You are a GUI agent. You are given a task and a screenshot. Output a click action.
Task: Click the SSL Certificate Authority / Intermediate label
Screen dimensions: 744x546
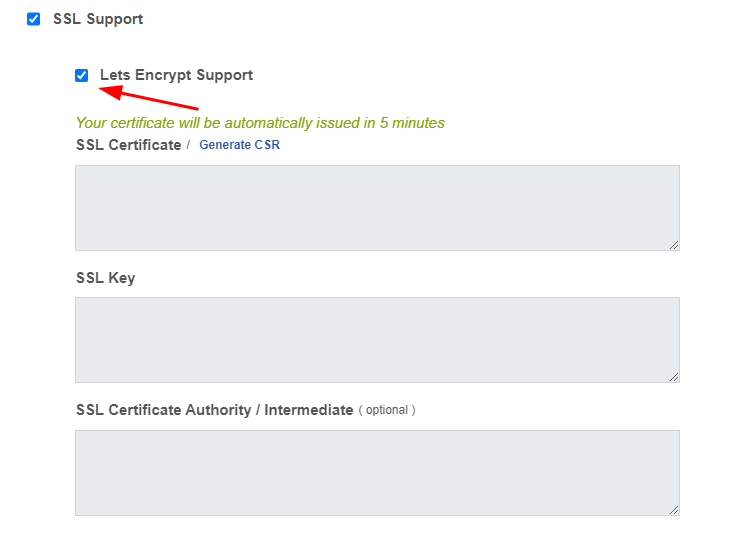click(x=214, y=410)
